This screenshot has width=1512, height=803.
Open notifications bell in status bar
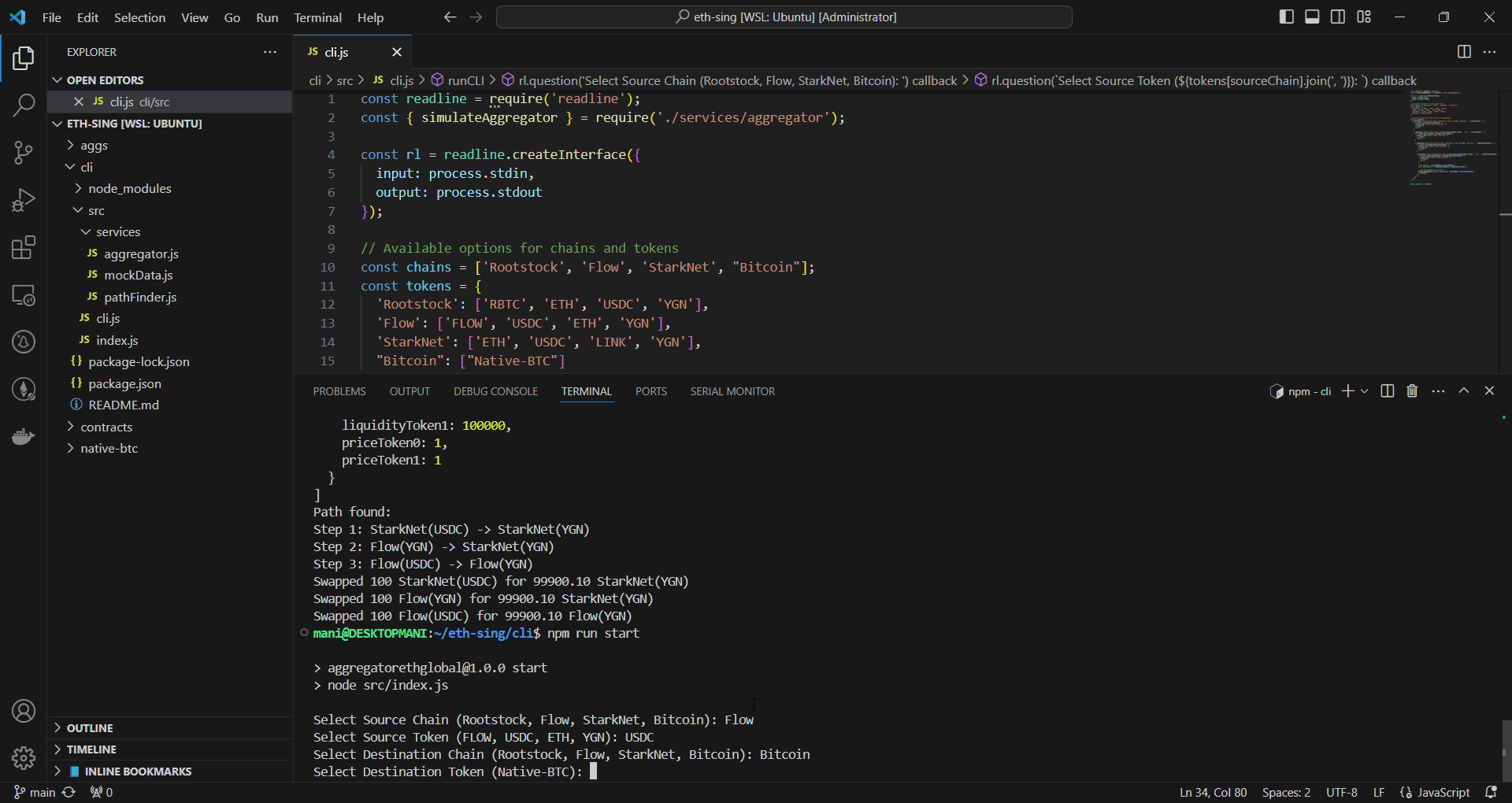coord(1491,792)
